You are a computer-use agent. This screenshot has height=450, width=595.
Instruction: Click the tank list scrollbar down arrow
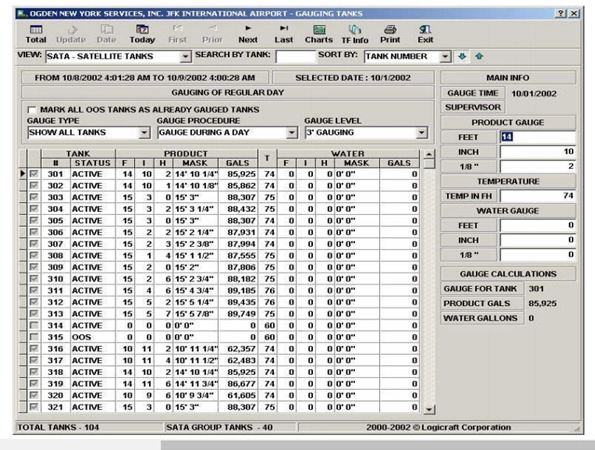click(429, 409)
